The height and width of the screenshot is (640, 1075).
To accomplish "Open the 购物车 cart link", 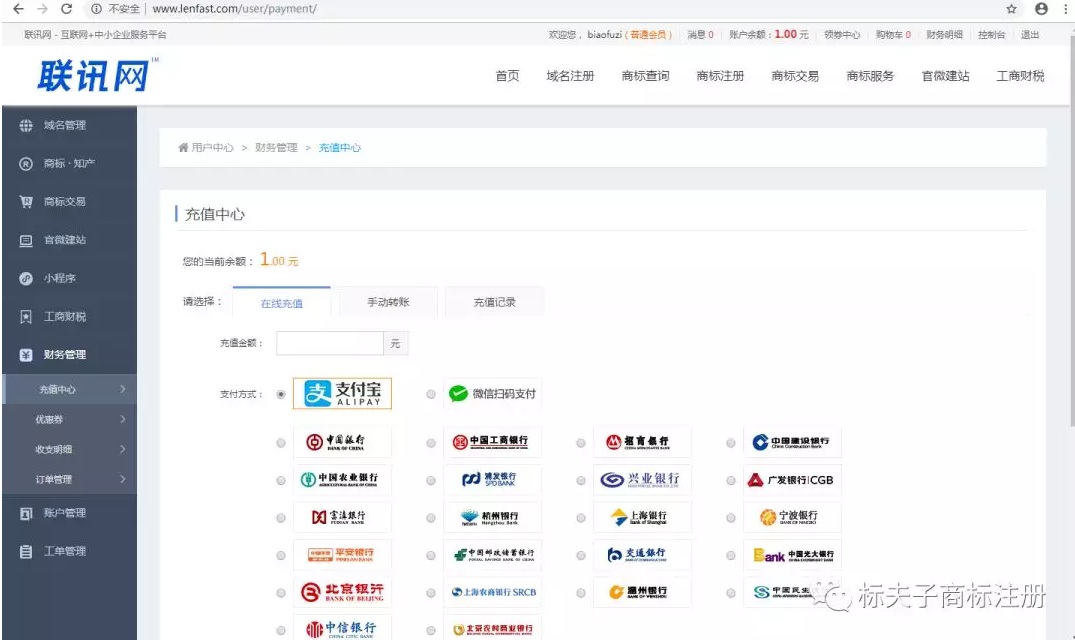I will tap(893, 34).
